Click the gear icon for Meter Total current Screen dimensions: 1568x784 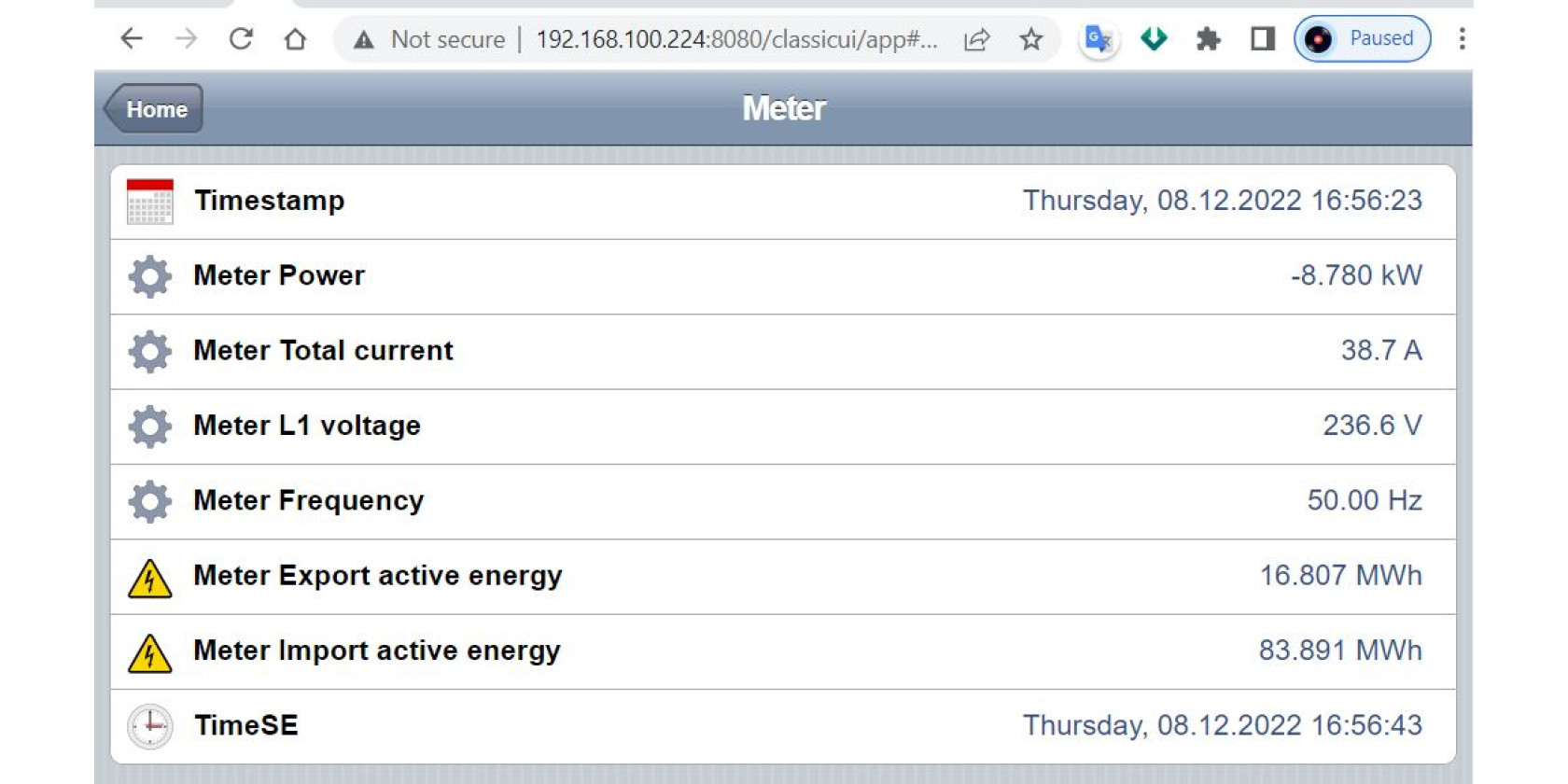(x=149, y=352)
